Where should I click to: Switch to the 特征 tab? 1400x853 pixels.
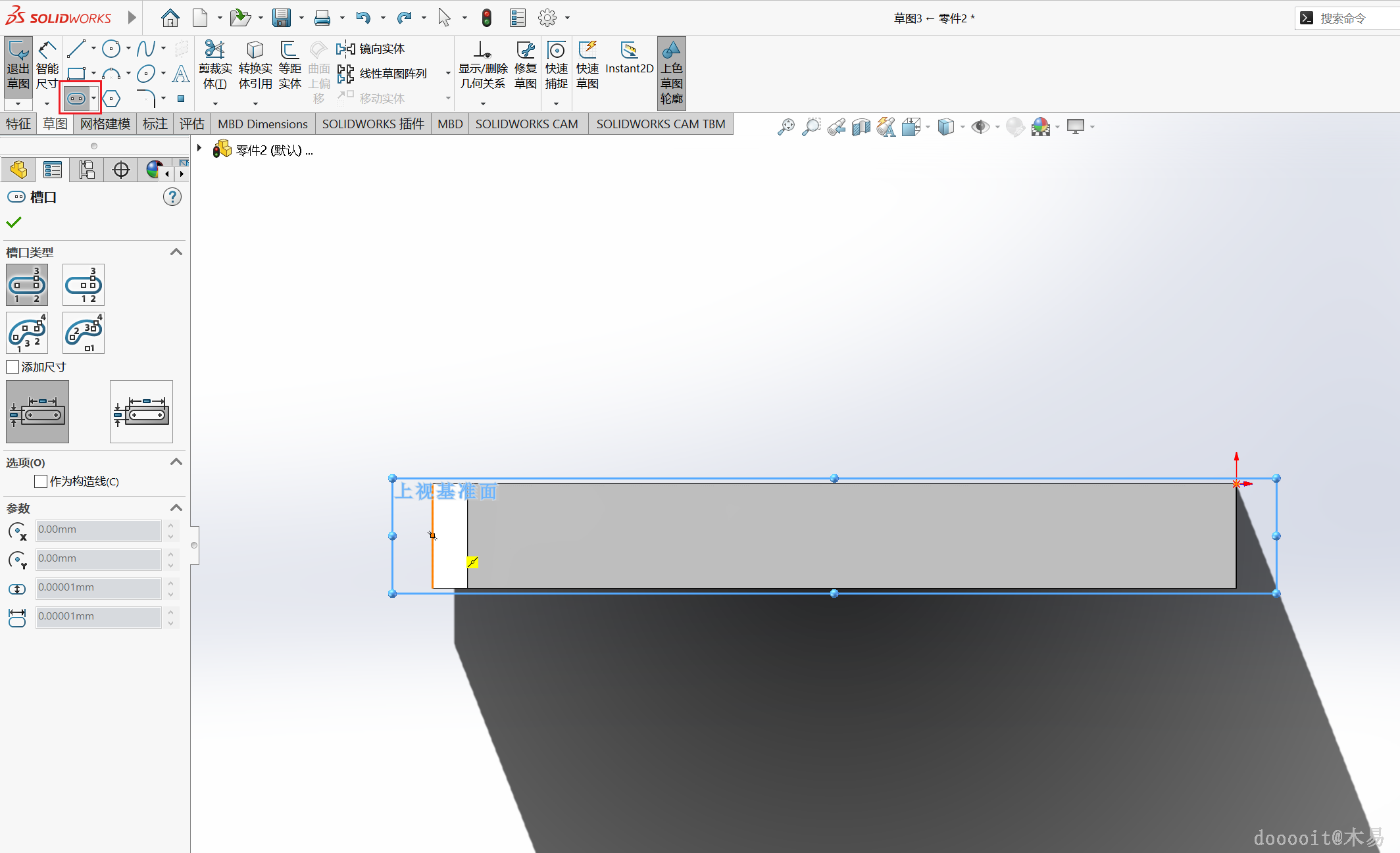point(18,124)
